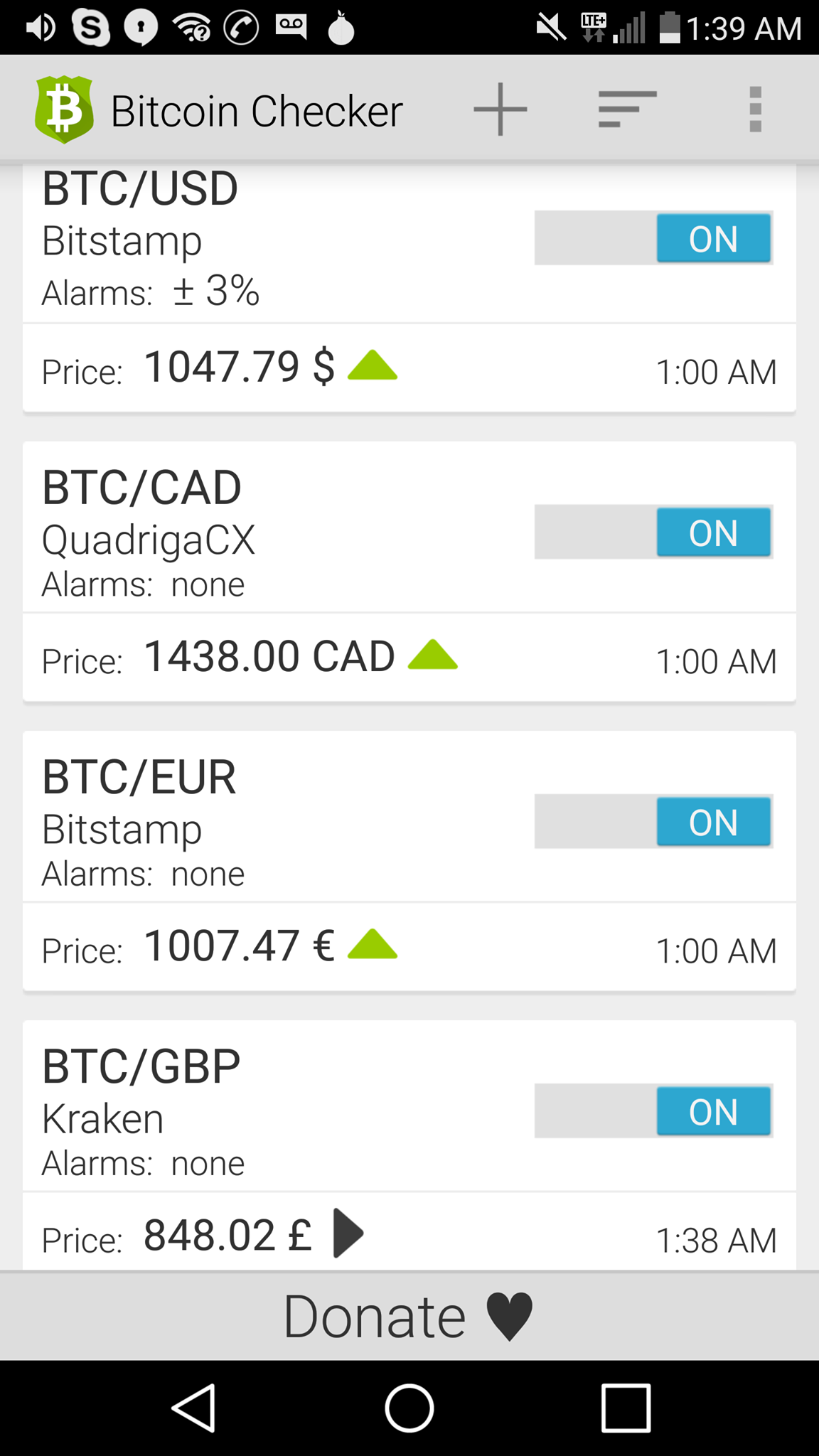Tap the Android home circle button

coord(409,1408)
